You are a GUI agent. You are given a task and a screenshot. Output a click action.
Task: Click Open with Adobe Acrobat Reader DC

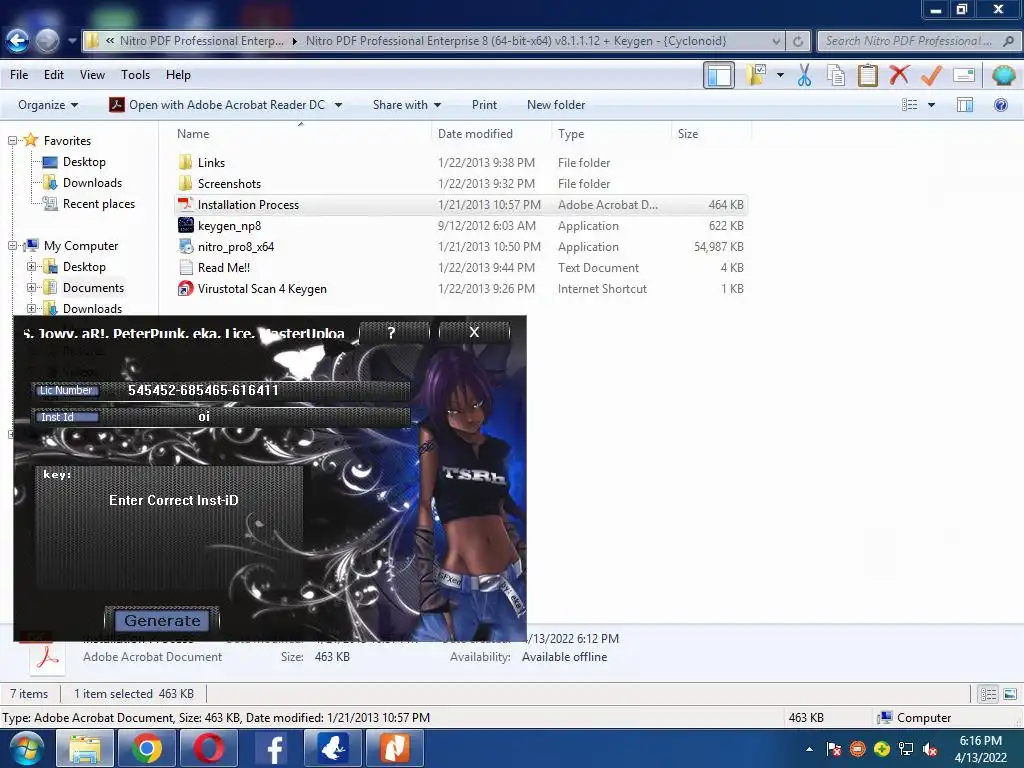pos(217,105)
